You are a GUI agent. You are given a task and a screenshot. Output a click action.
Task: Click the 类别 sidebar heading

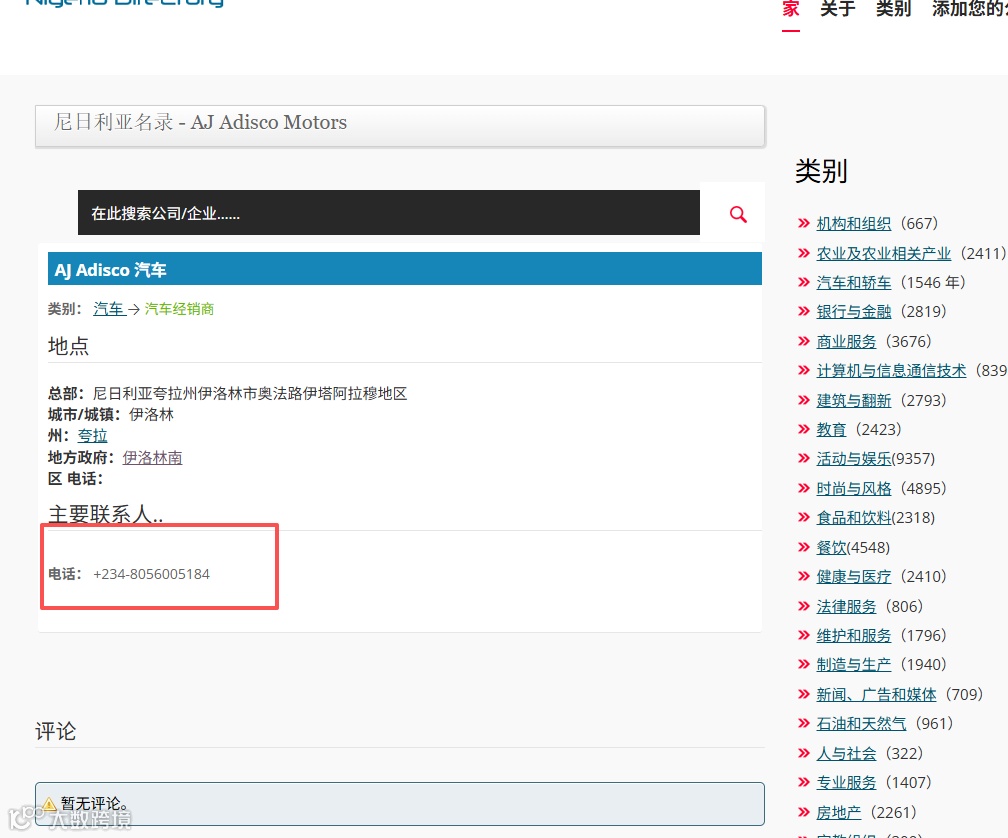822,172
